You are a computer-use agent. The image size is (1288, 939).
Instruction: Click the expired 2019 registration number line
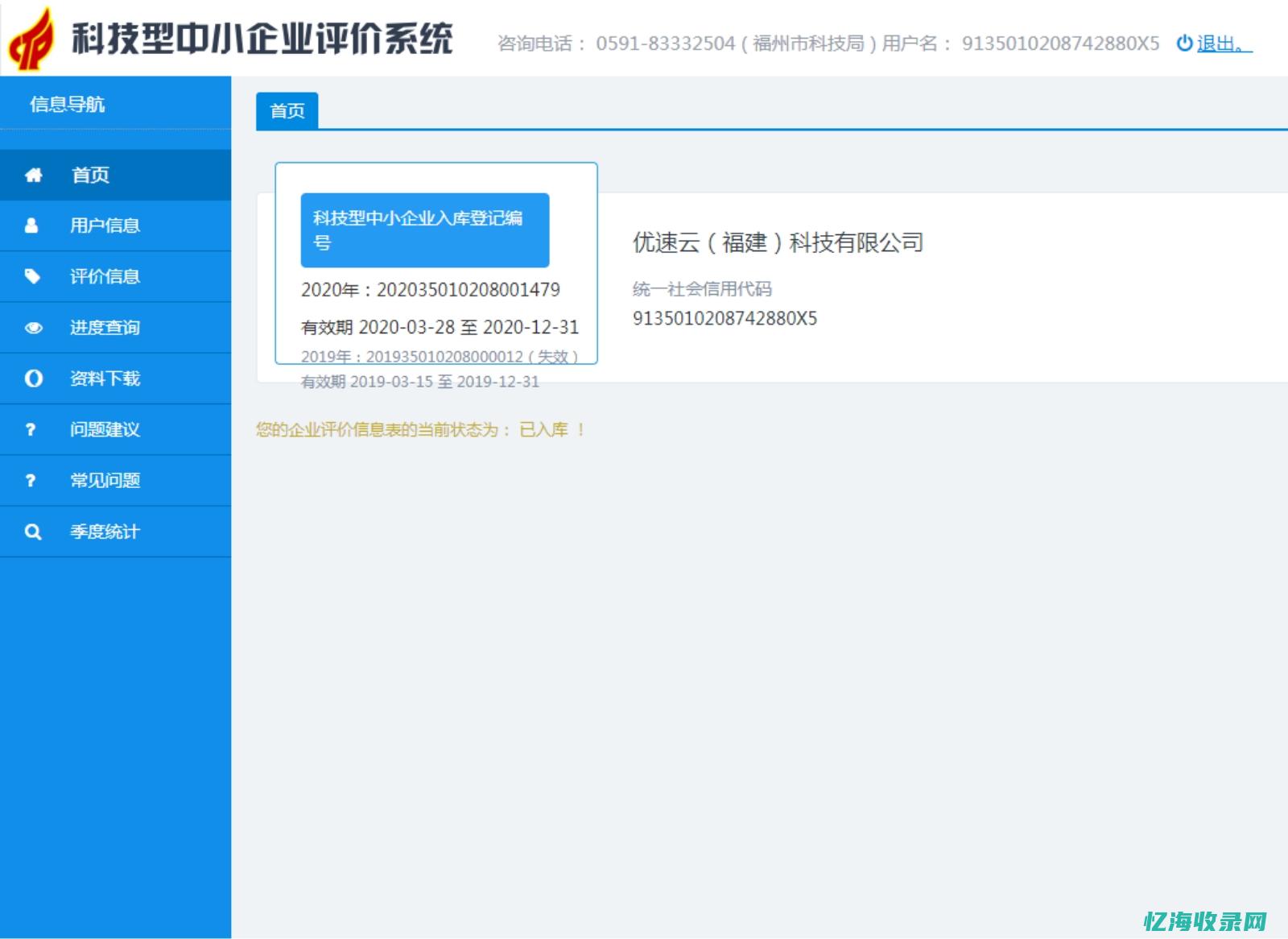click(440, 357)
